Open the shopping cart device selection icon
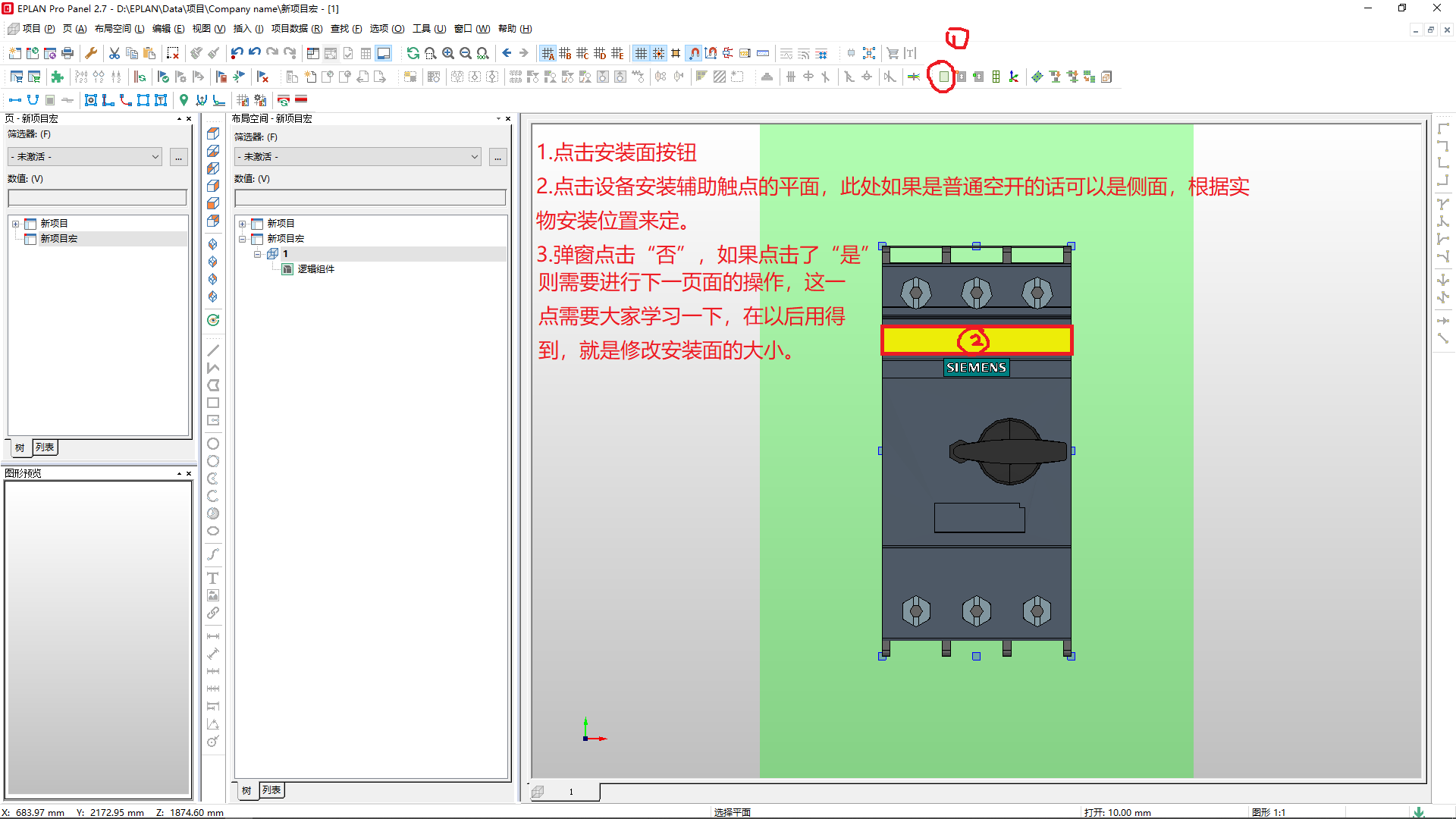Image resolution: width=1456 pixels, height=819 pixels. pyautogui.click(x=893, y=53)
